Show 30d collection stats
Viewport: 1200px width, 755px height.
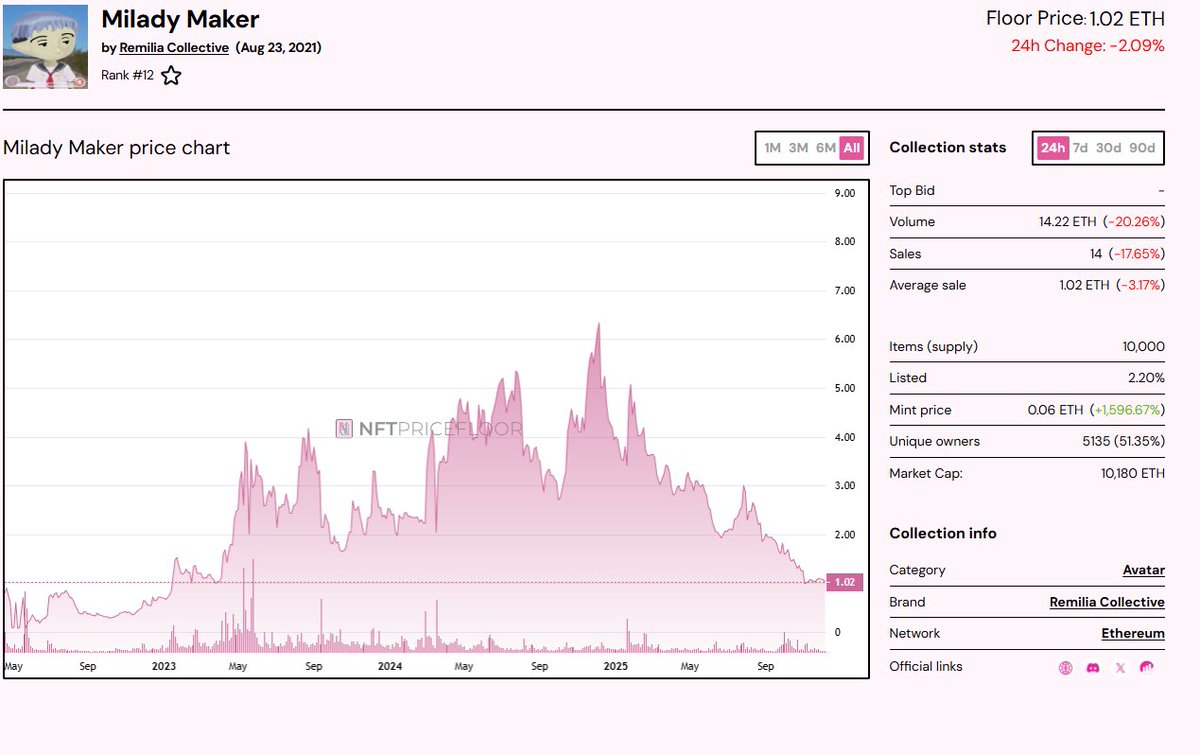point(1108,148)
